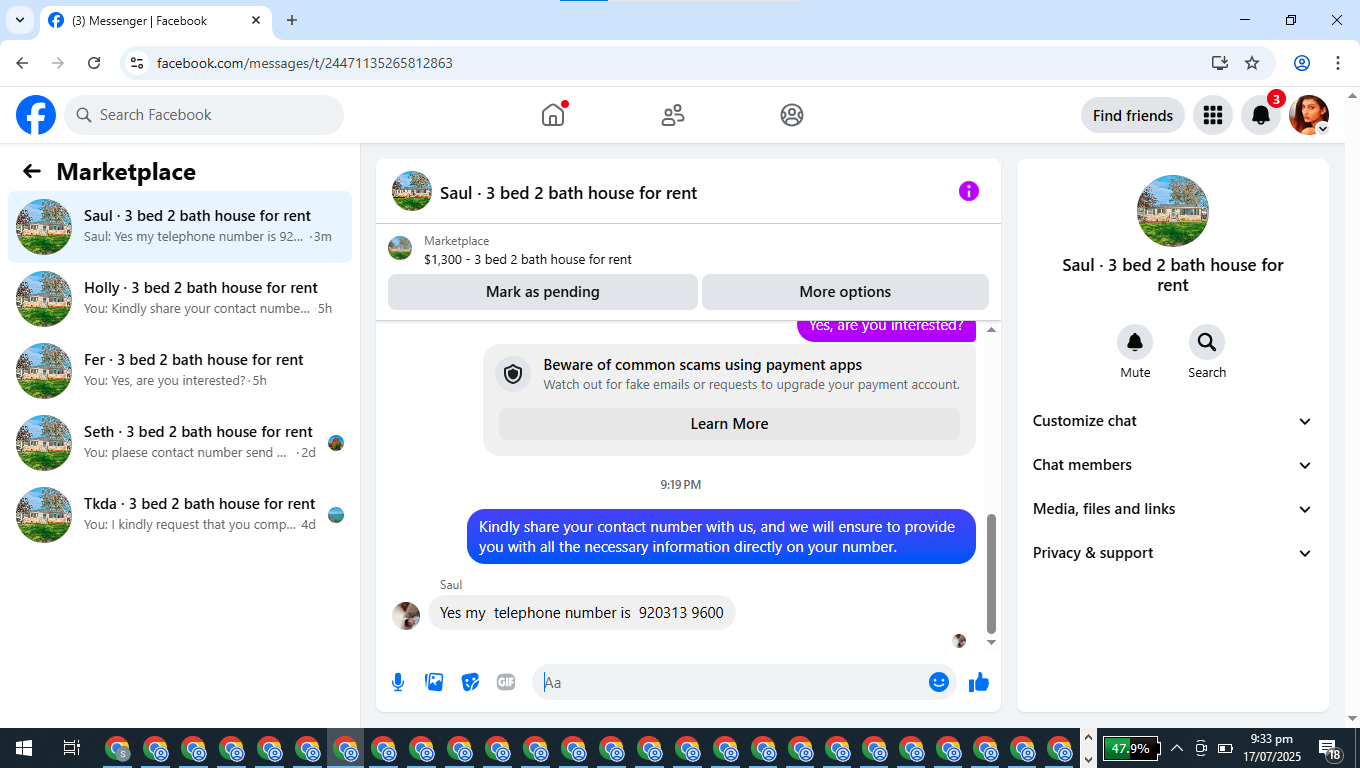Click the 9:19 PM timestamp

click(680, 484)
